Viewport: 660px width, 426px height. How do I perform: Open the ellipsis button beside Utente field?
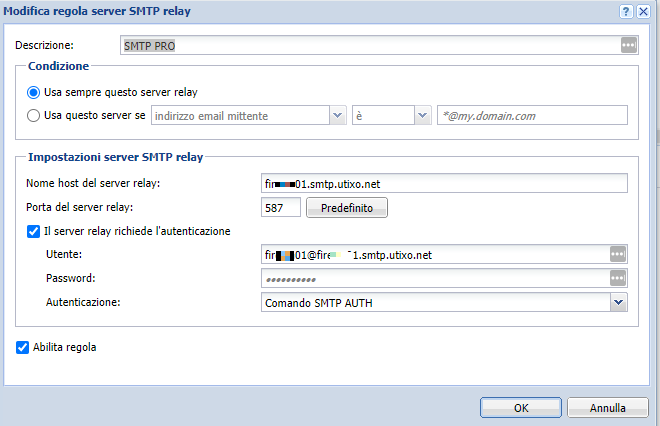coord(618,254)
